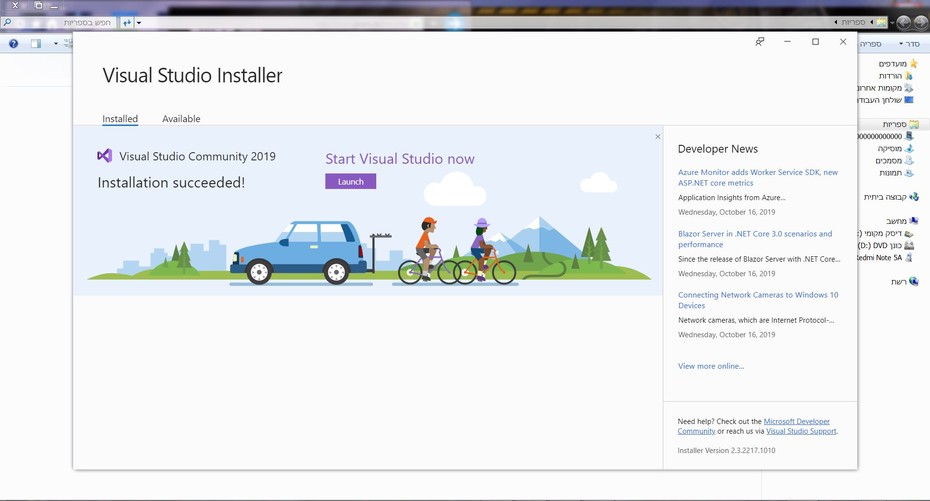
Task: Launch Visual Studio with the purple button
Action: (x=351, y=181)
